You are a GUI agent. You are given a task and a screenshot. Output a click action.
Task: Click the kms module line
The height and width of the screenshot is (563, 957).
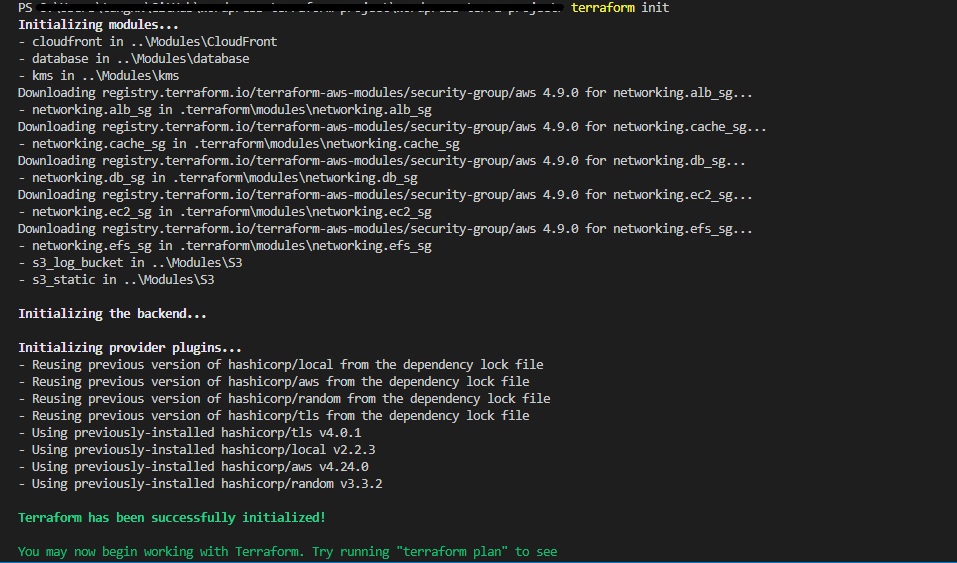pyautogui.click(x=99, y=76)
